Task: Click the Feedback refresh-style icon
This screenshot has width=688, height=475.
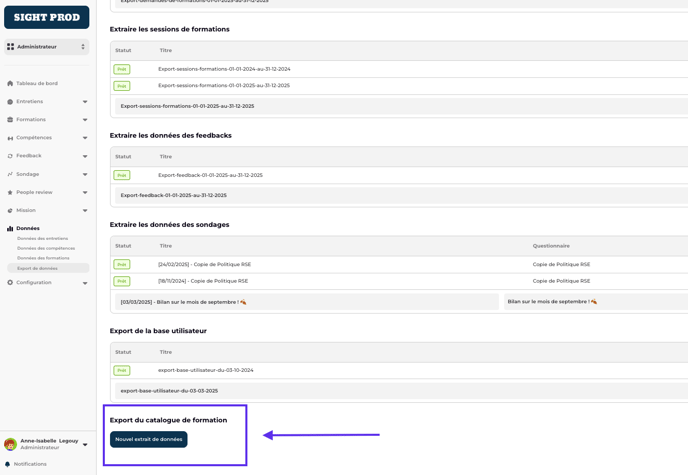Action: [x=10, y=156]
